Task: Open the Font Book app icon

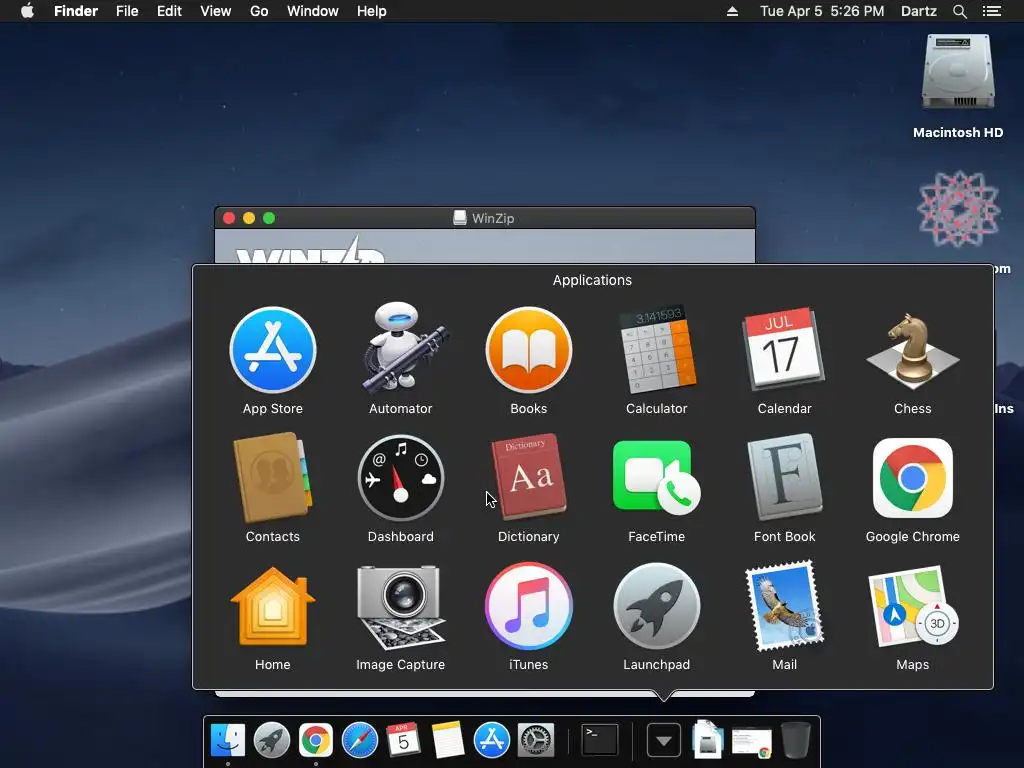Action: (784, 478)
